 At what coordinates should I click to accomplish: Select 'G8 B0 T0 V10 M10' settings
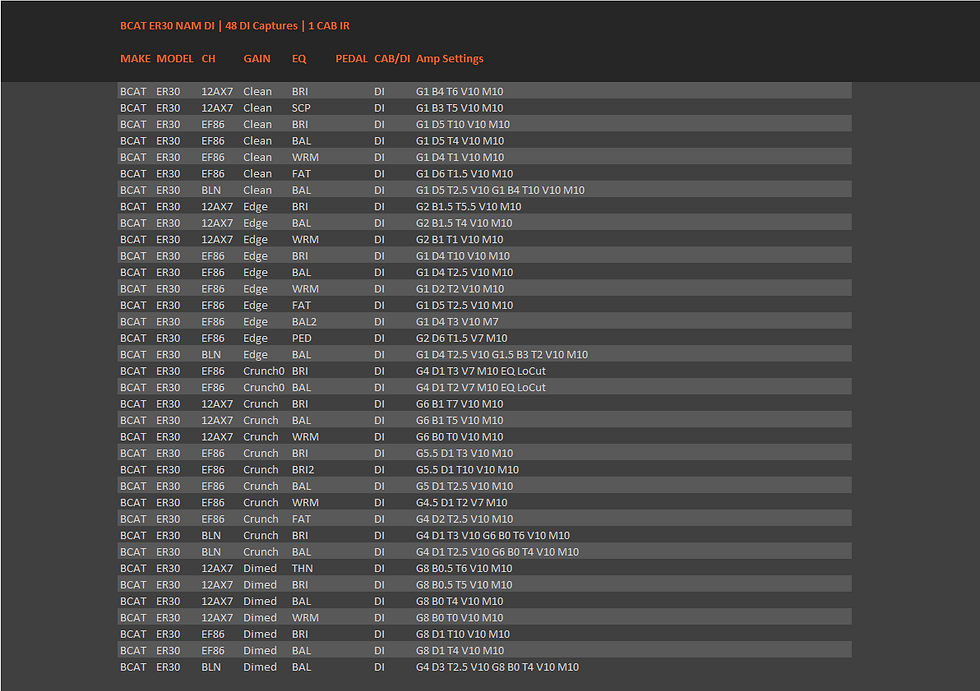point(459,619)
